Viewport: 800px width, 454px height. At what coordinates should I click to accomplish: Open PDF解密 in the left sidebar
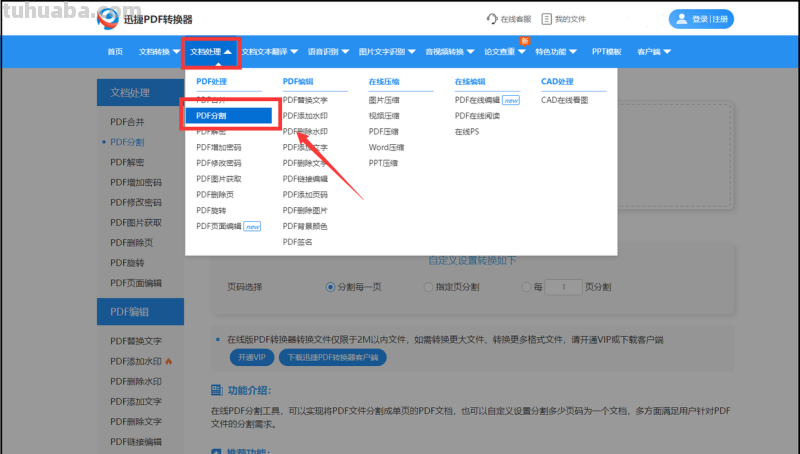[127, 162]
